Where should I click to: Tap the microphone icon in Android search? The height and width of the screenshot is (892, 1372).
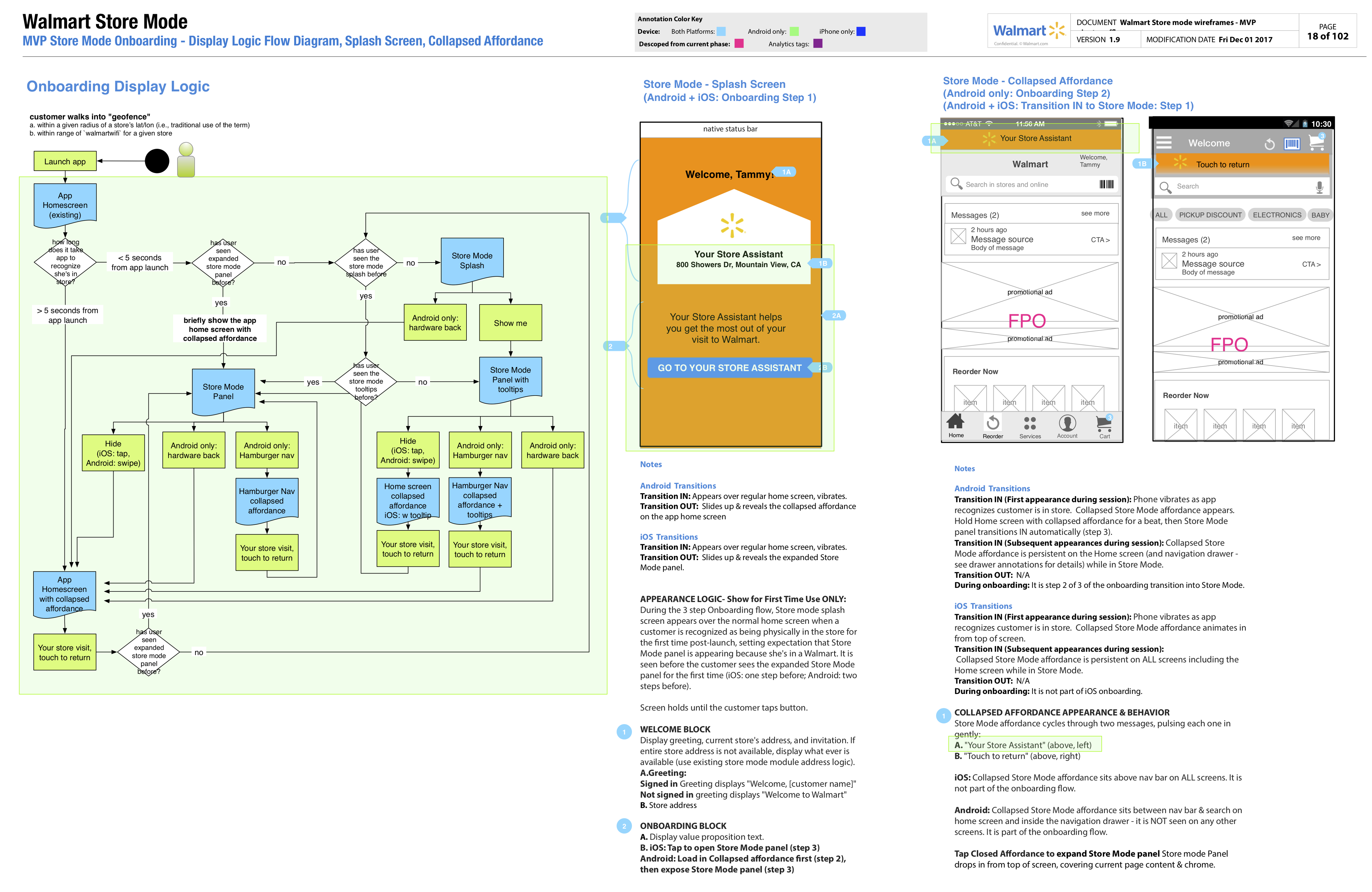pos(1319,187)
